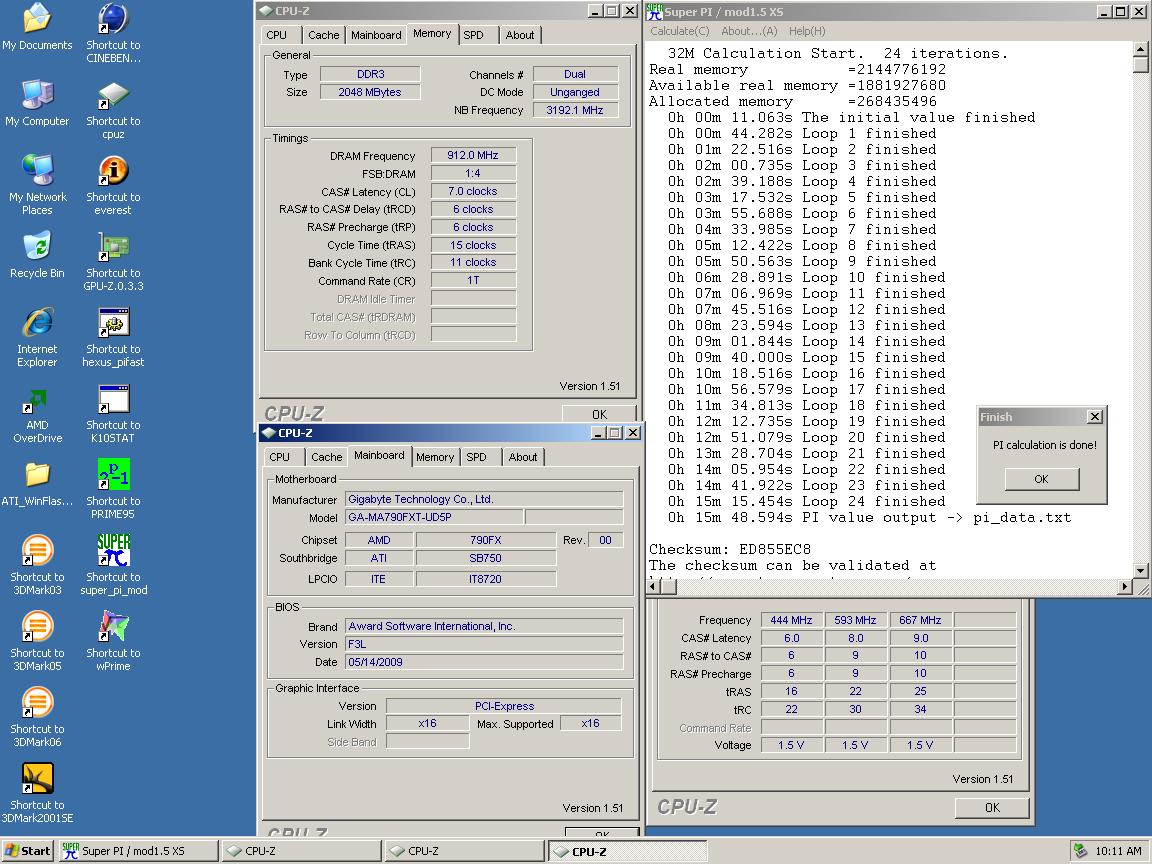Open Cache tab in Mainboard CPU-Z window
The image size is (1152, 864).
[x=327, y=457]
